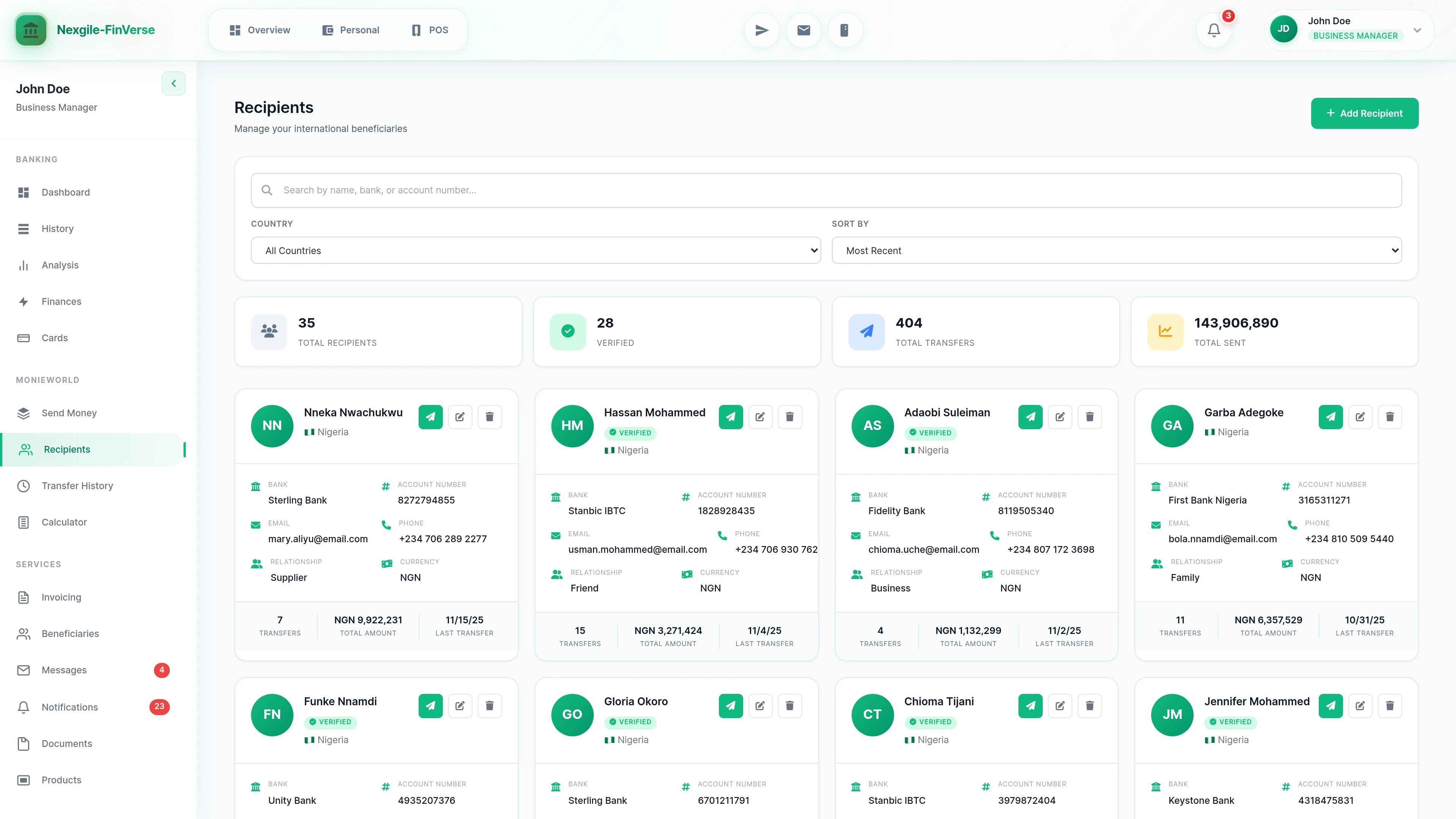Delete Garba Adegoke recipient card
1456x819 pixels.
[x=1389, y=417]
